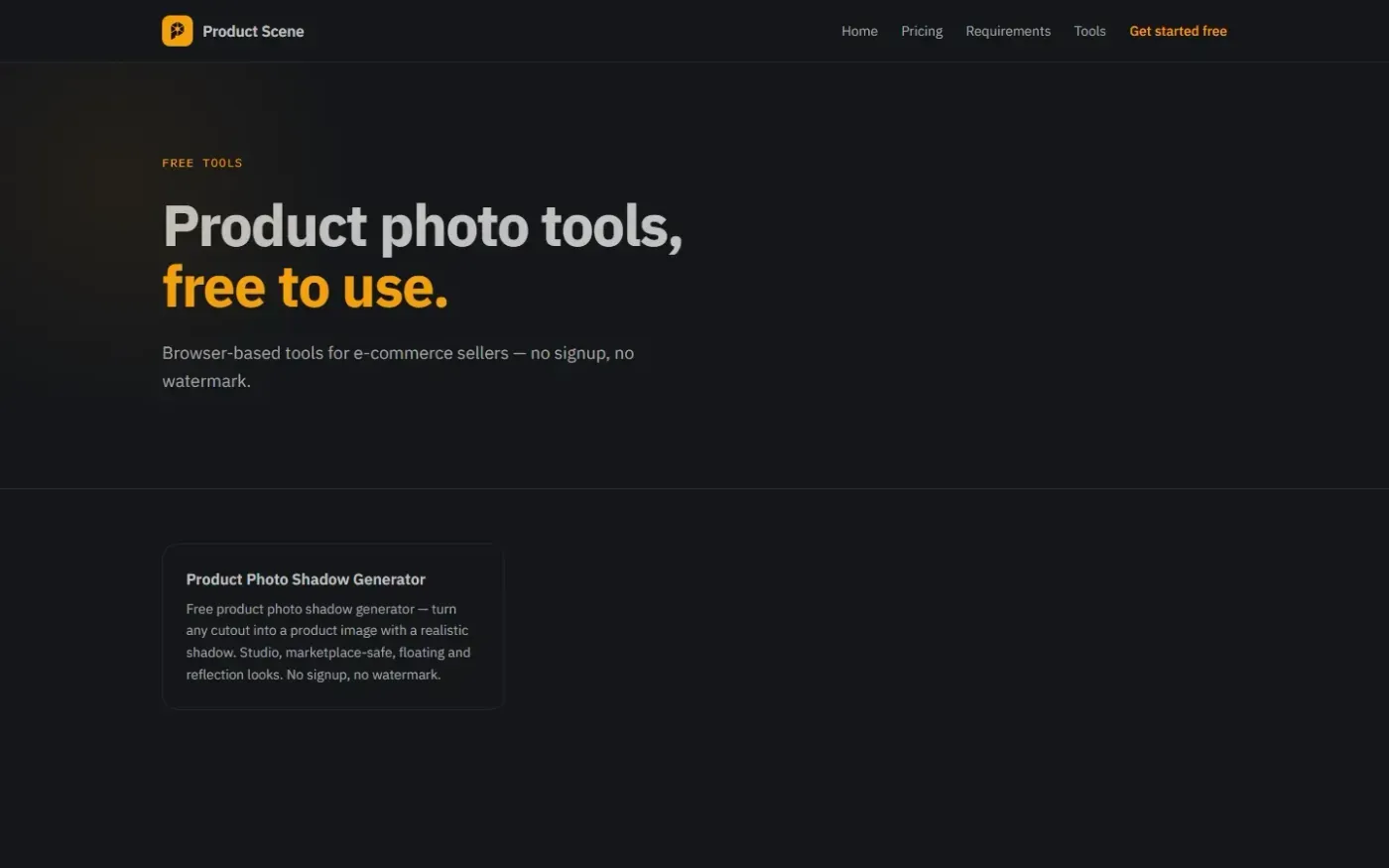The image size is (1389, 868).
Task: Open the Pricing nav item
Action: (922, 31)
